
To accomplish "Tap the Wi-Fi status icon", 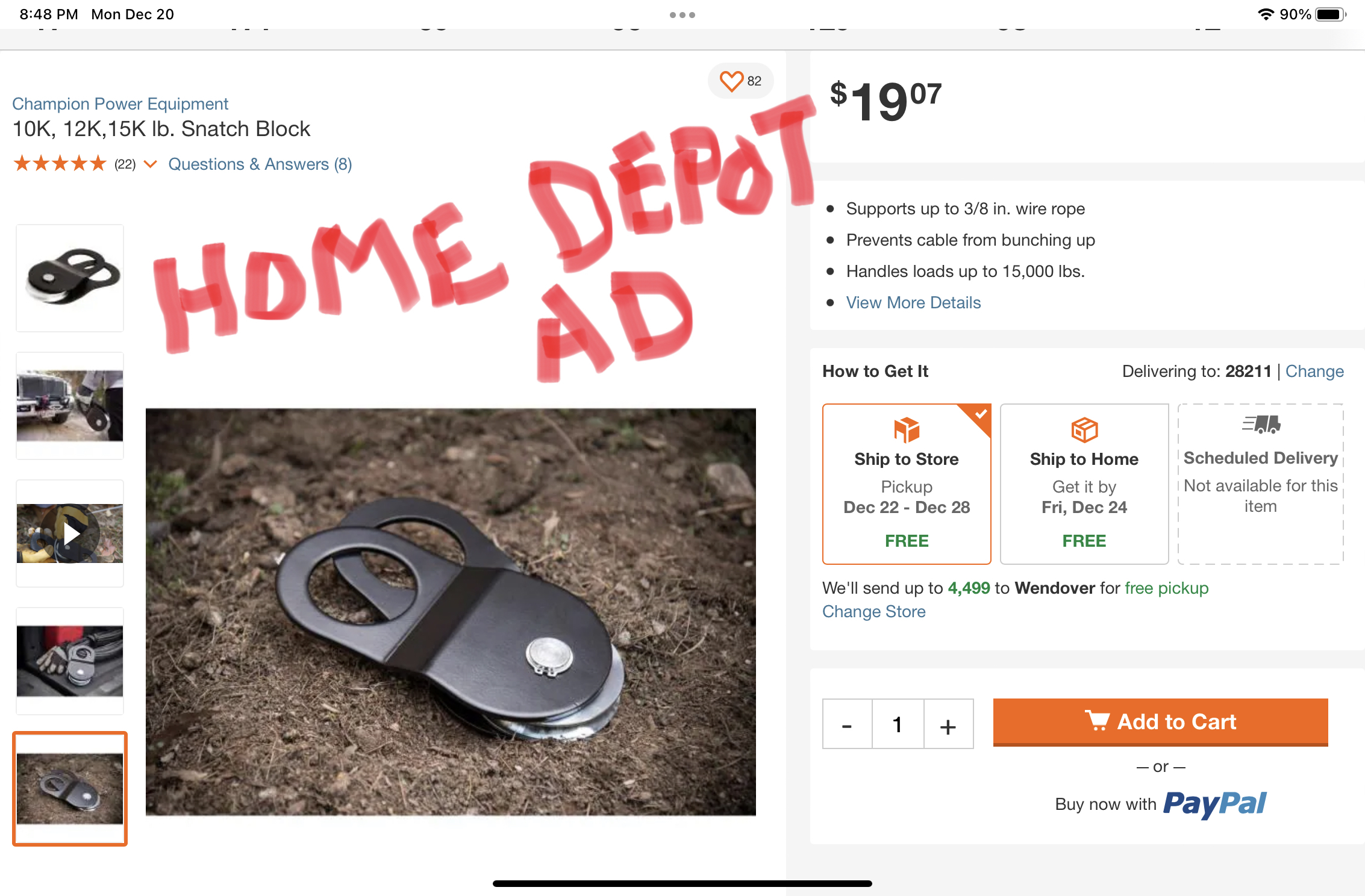I will click(x=1266, y=14).
